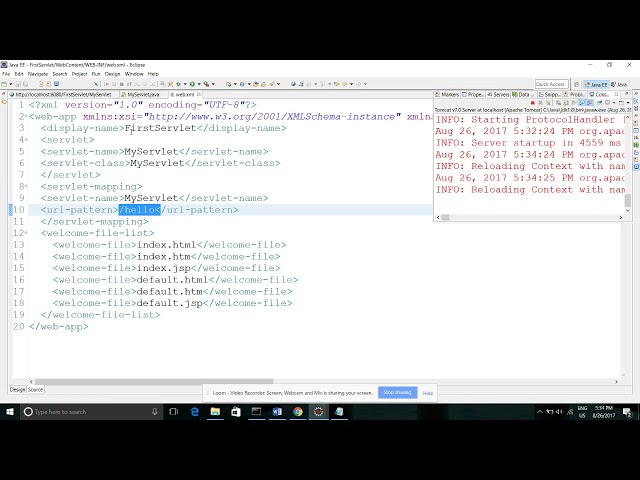
Task: Click the editor horizontal scrollbar thumb
Action: tap(154, 382)
